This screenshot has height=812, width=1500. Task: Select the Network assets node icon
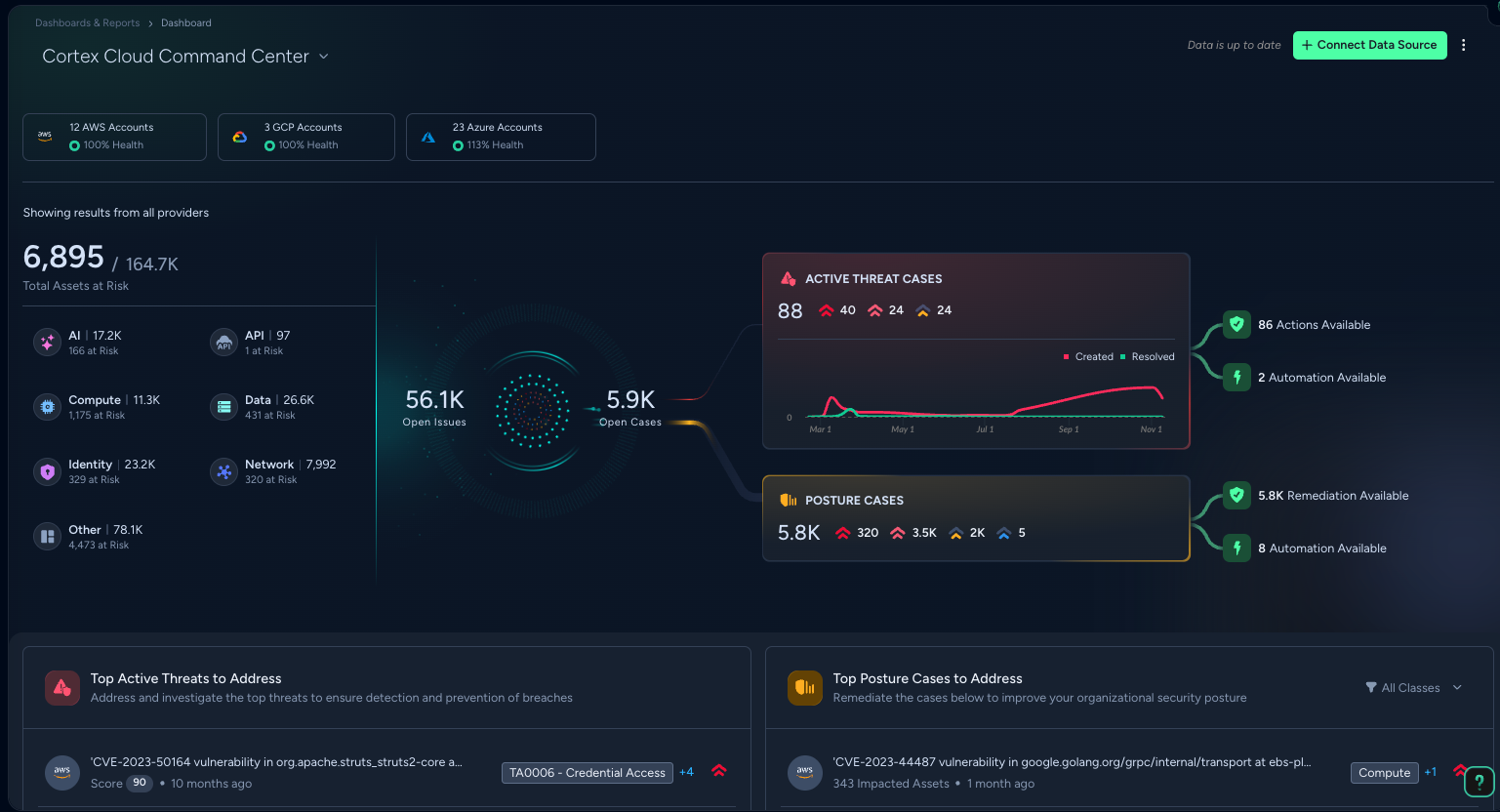[223, 471]
